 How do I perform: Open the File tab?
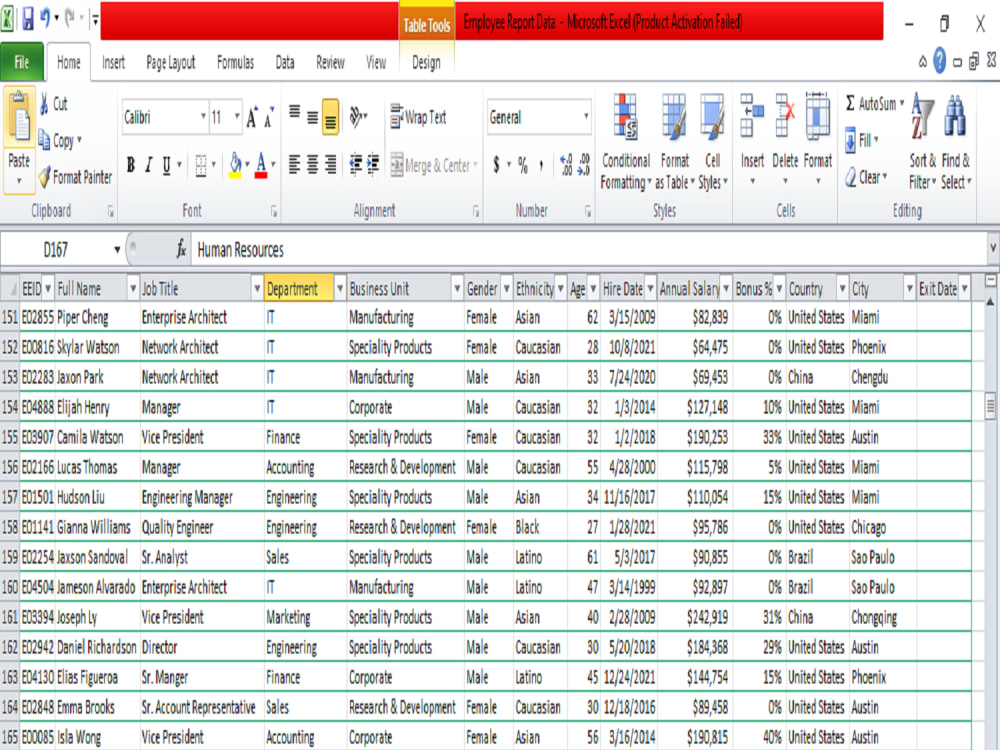coord(22,62)
